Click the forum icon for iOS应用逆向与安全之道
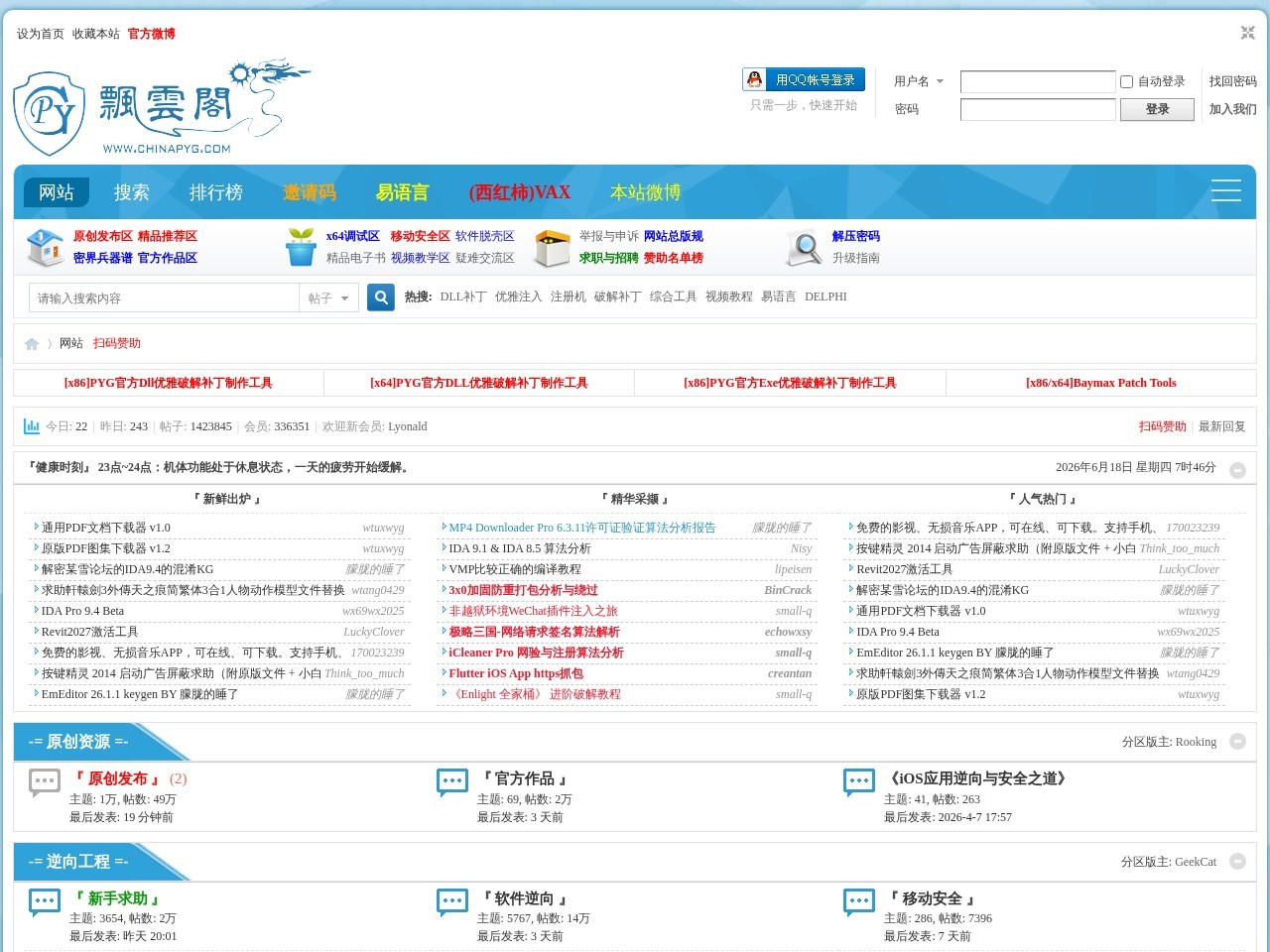This screenshot has height=952, width=1270. pos(859,783)
